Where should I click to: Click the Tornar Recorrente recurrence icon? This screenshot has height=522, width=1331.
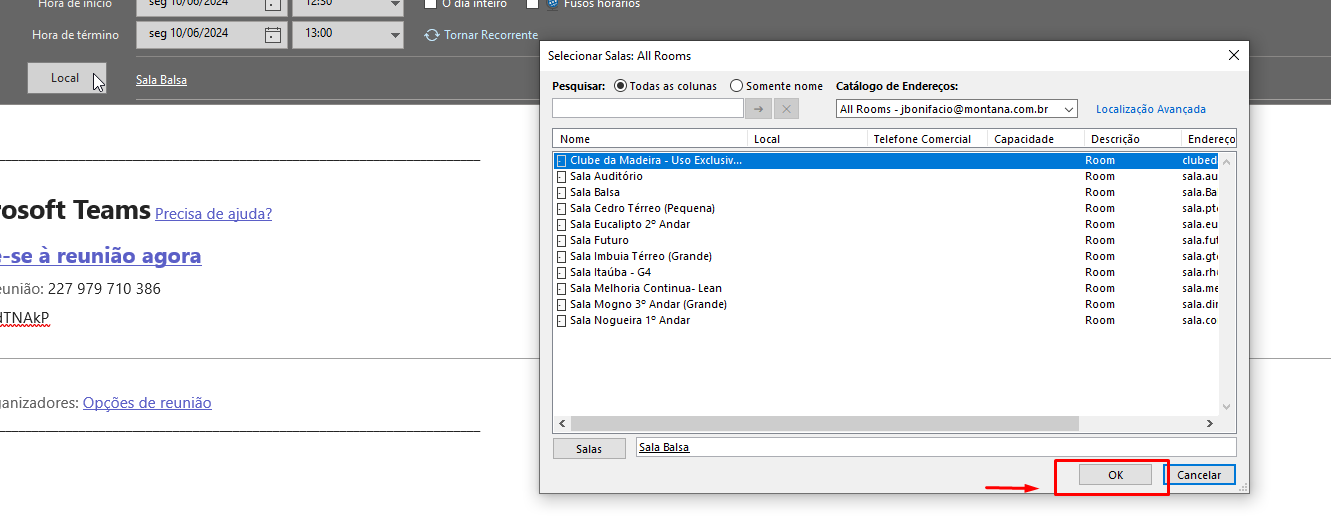pos(432,35)
